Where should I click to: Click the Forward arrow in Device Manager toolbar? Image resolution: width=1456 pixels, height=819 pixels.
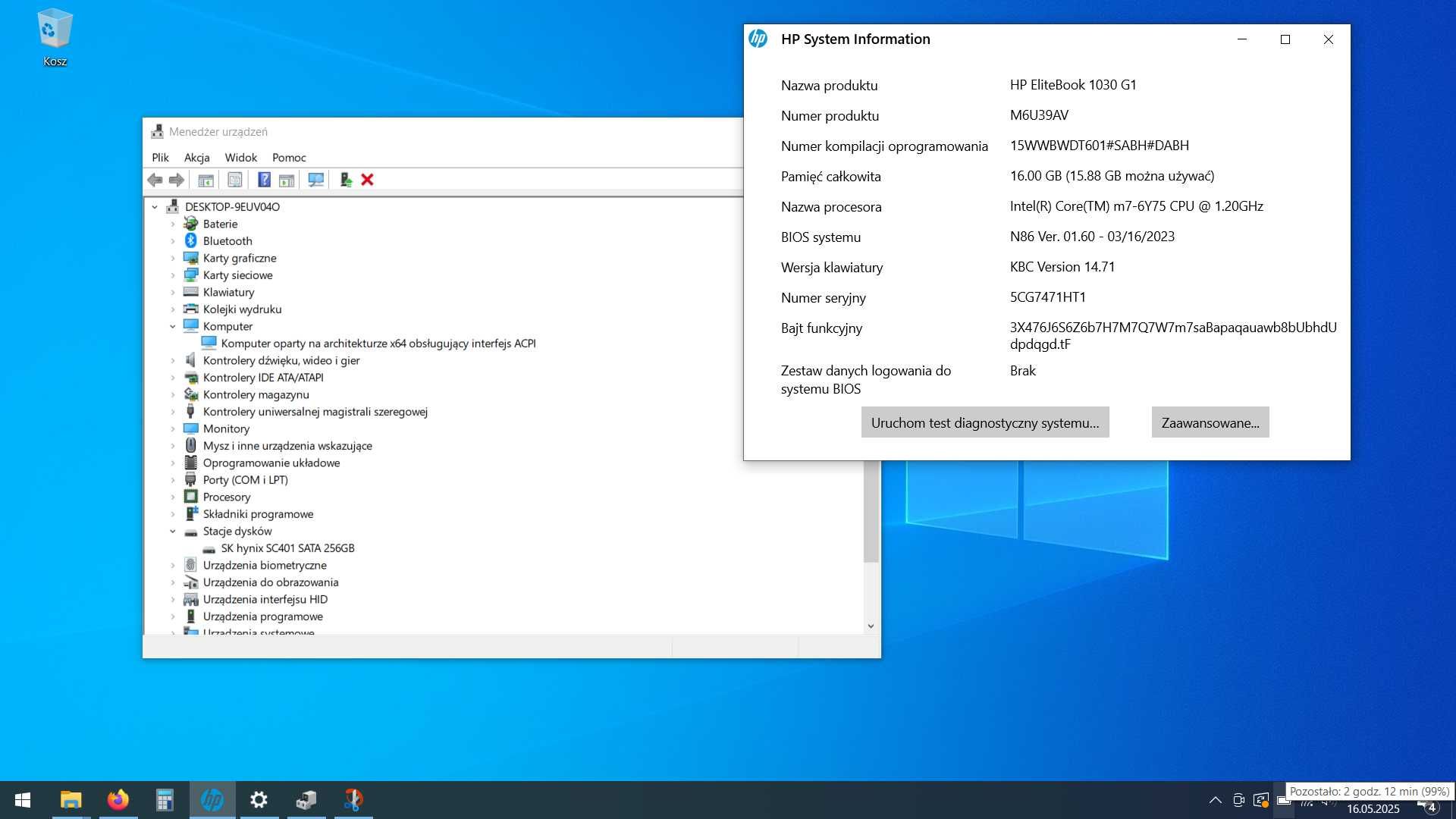[177, 180]
